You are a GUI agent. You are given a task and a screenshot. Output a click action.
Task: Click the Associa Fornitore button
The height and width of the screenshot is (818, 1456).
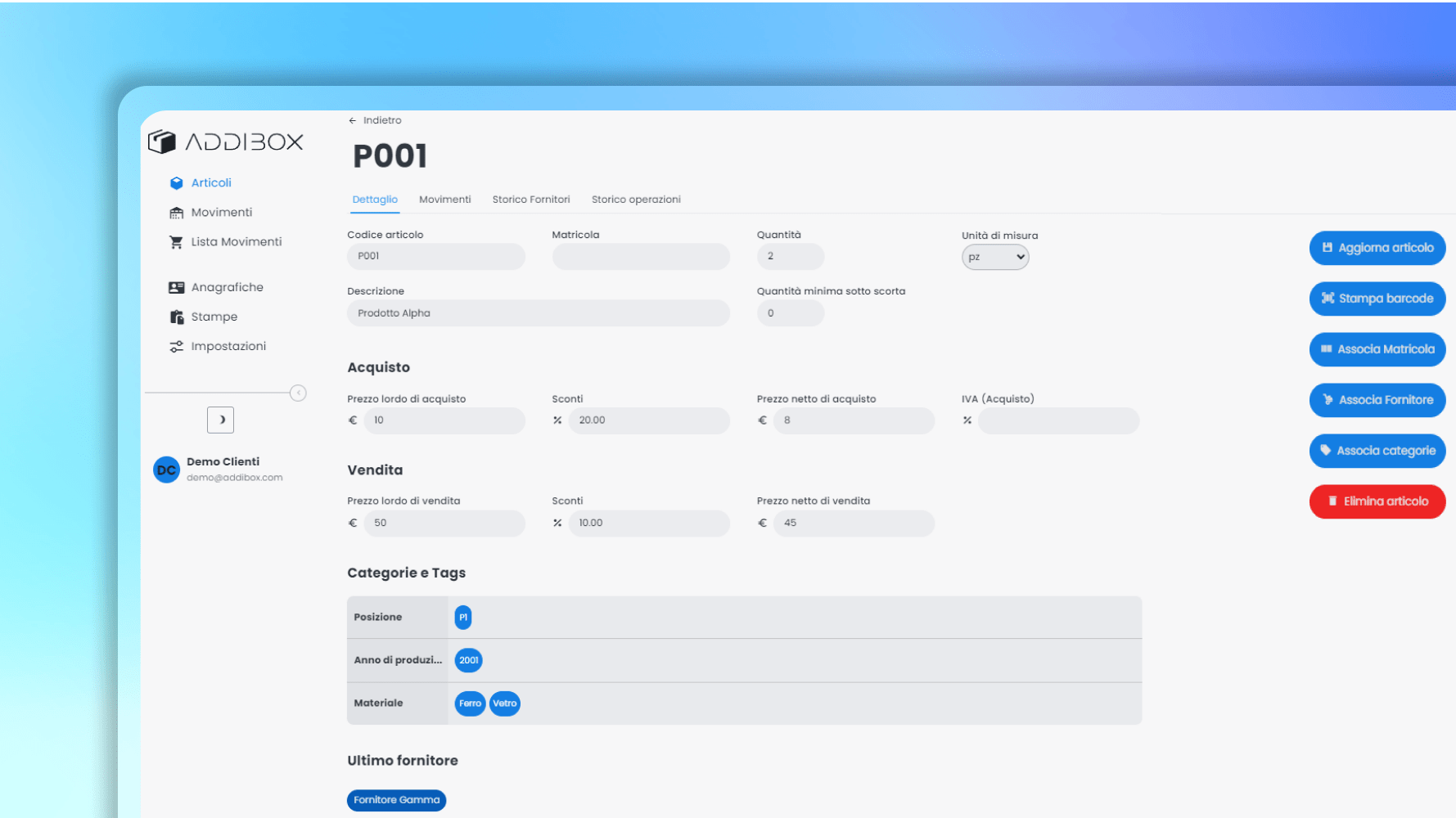1377,400
